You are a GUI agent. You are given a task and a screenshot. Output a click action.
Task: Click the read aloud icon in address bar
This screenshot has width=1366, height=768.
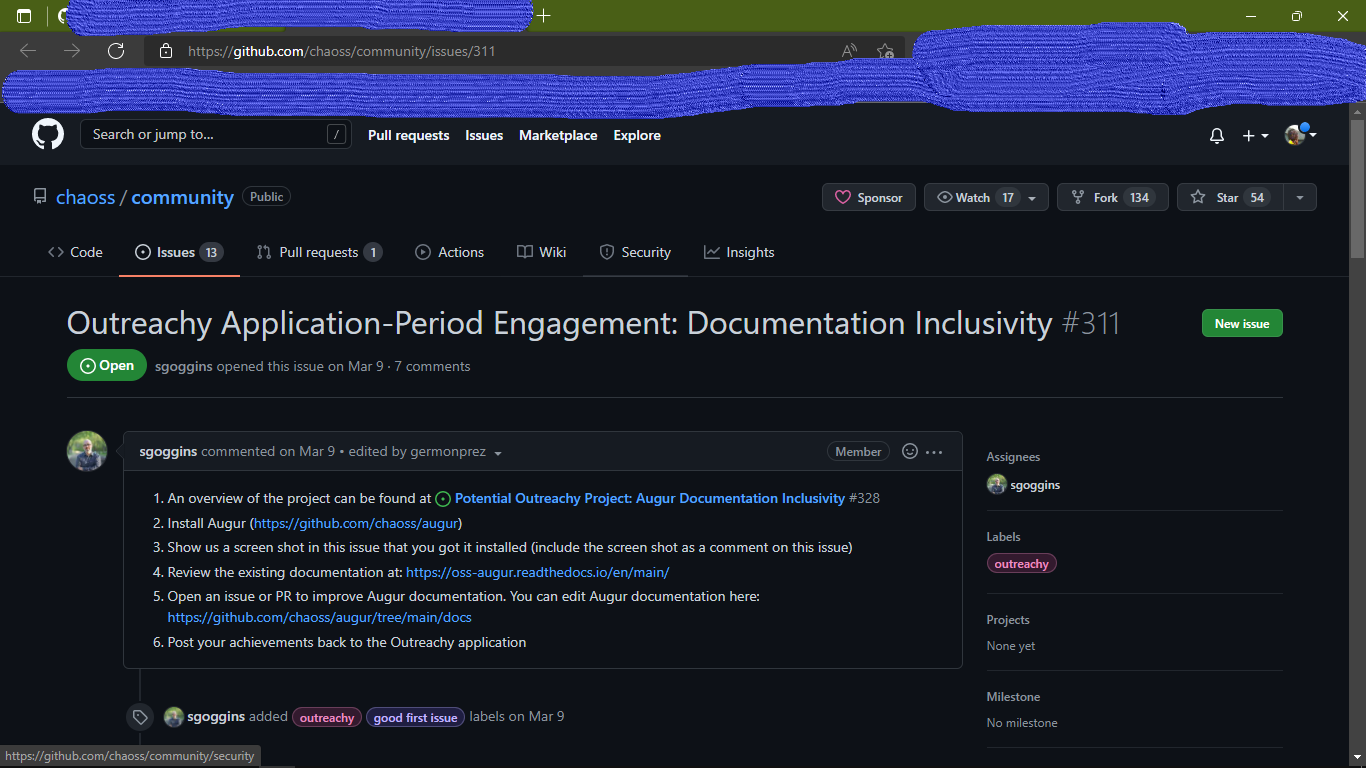849,51
